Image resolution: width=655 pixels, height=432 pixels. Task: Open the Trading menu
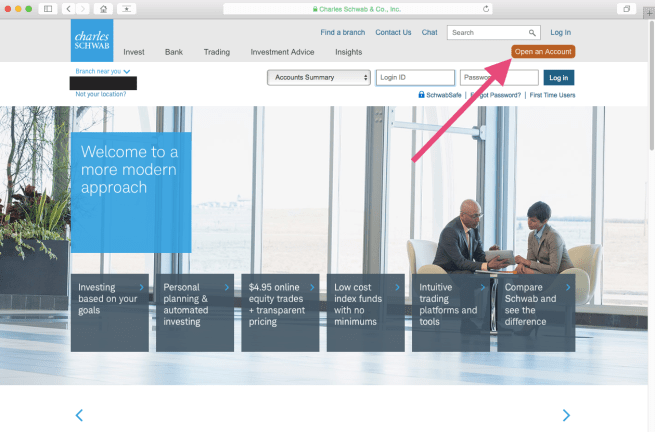click(x=216, y=51)
